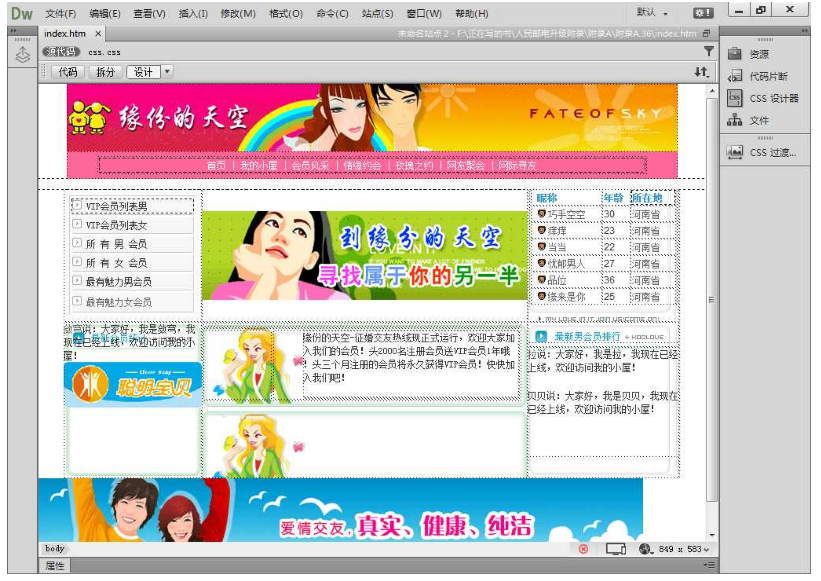Toggle the 源代码 source code button
821x581 pixels.
point(61,51)
